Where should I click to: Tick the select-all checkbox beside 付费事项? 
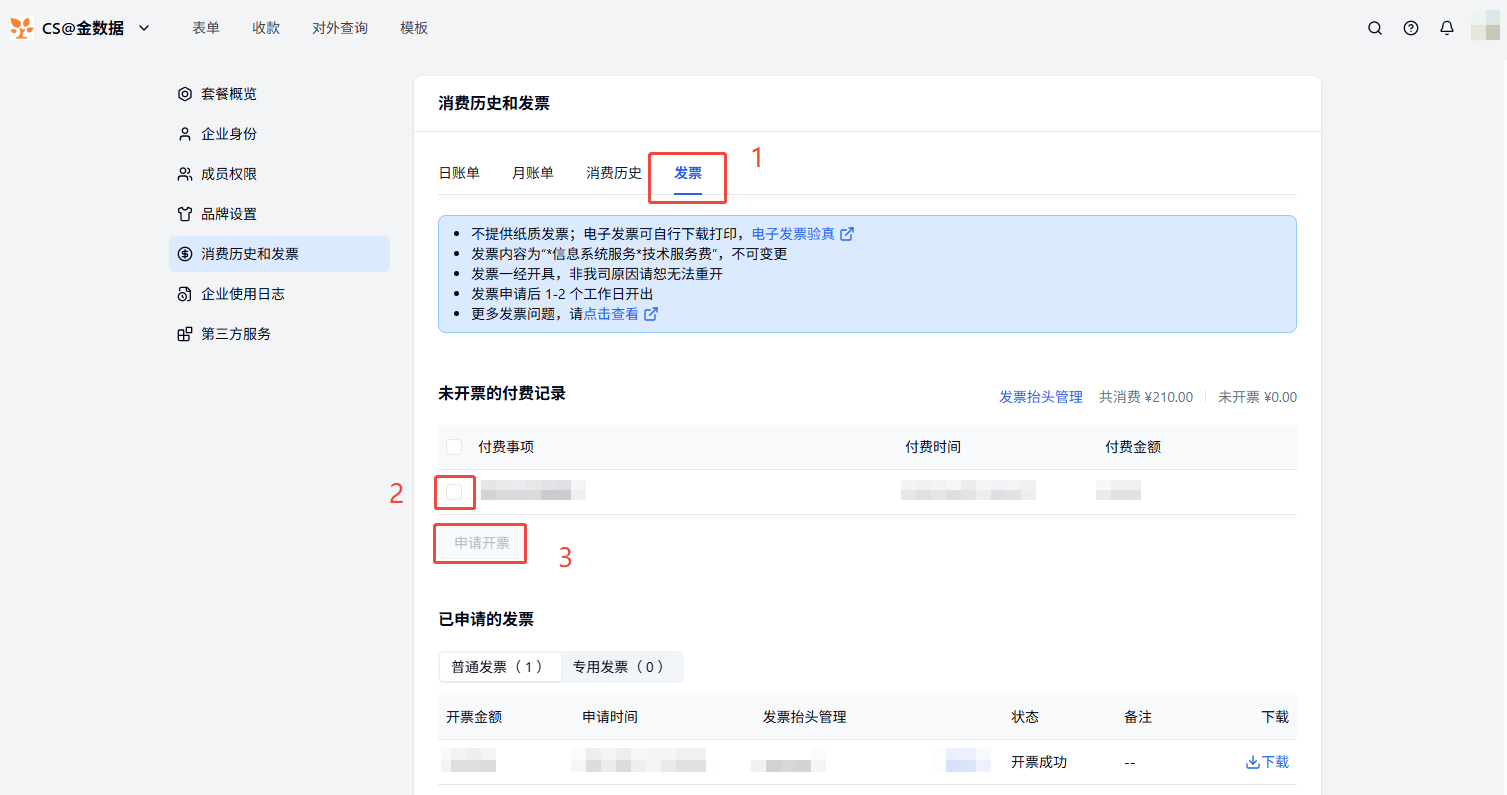point(454,447)
